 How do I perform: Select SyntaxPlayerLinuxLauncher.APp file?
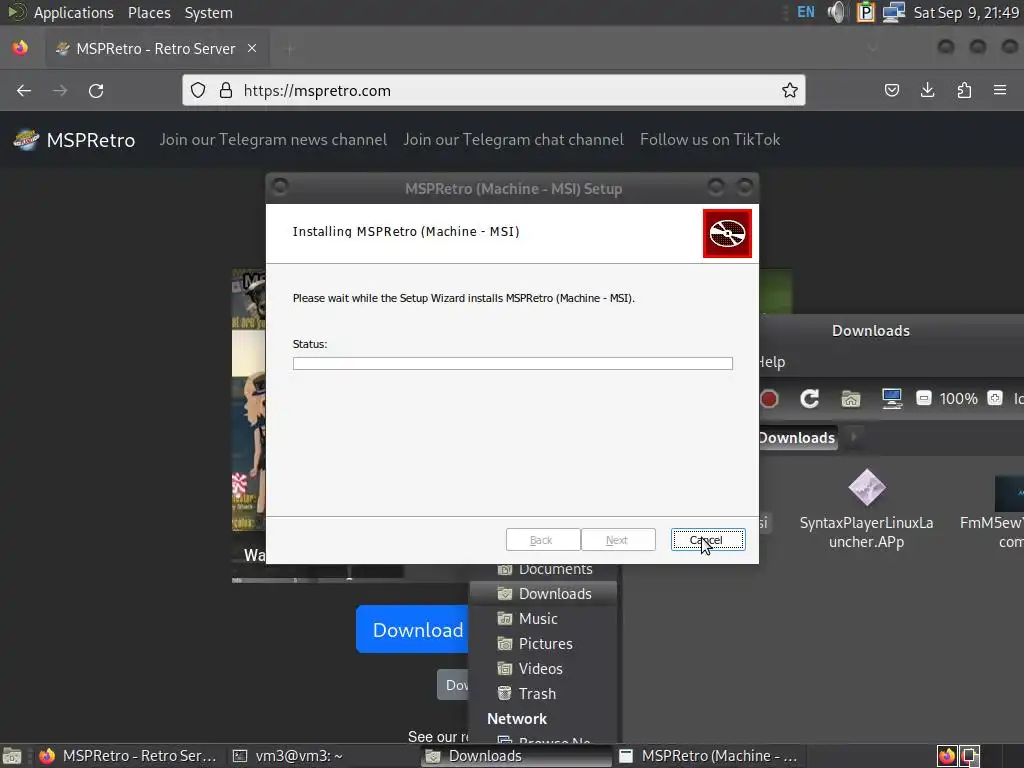click(867, 510)
